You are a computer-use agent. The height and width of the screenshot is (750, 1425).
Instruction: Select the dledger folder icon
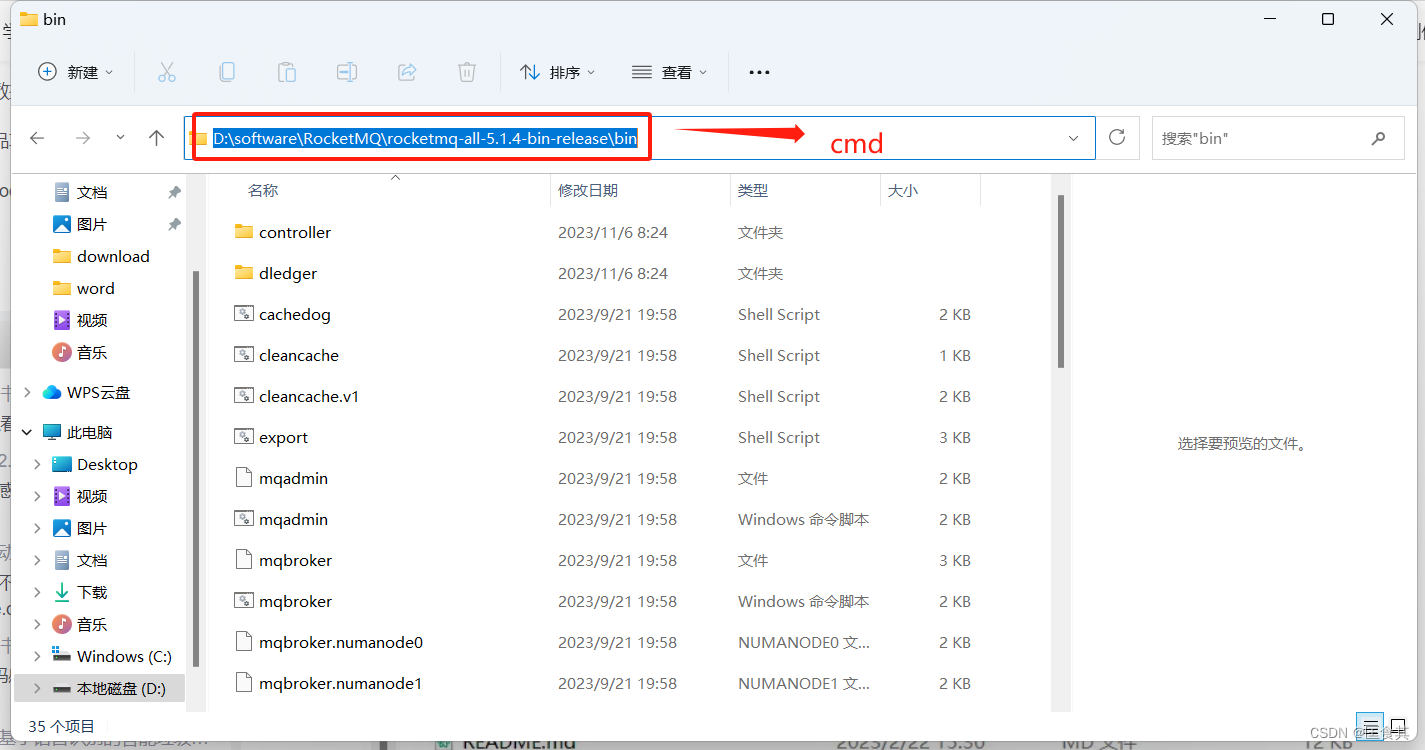[x=244, y=273]
